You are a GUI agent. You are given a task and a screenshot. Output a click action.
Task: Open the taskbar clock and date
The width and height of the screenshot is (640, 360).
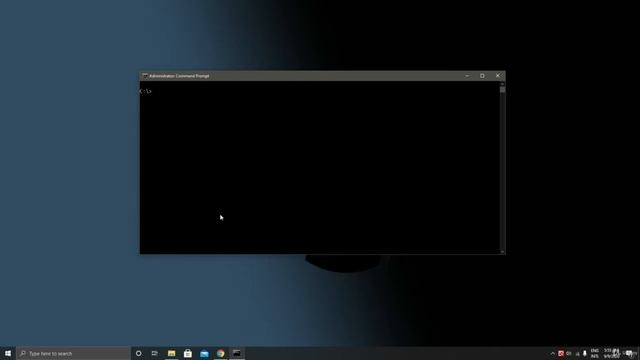(611, 353)
